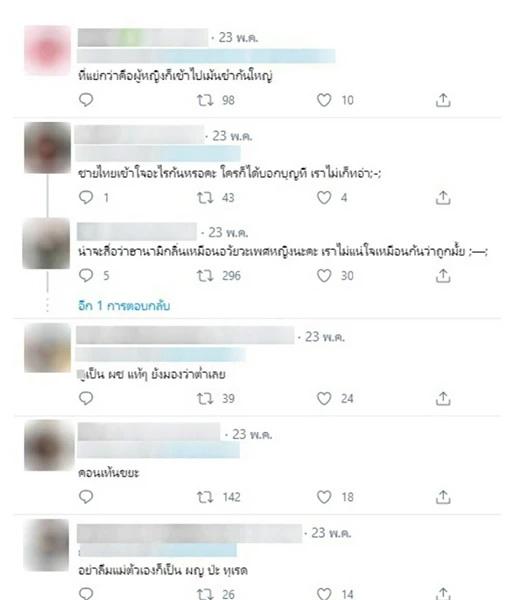Like the tweet with 4 likes

pos(324,198)
